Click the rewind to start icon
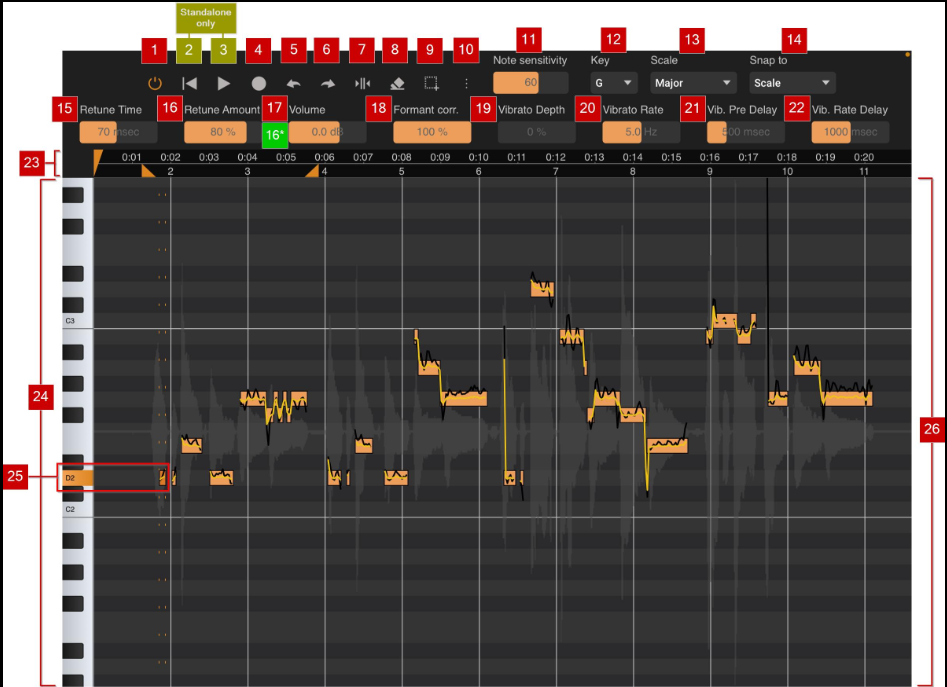The width and height of the screenshot is (947, 687). 188,83
